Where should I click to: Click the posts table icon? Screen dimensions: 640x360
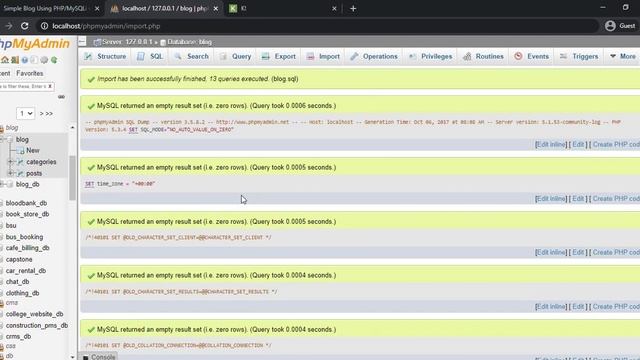tap(20, 173)
